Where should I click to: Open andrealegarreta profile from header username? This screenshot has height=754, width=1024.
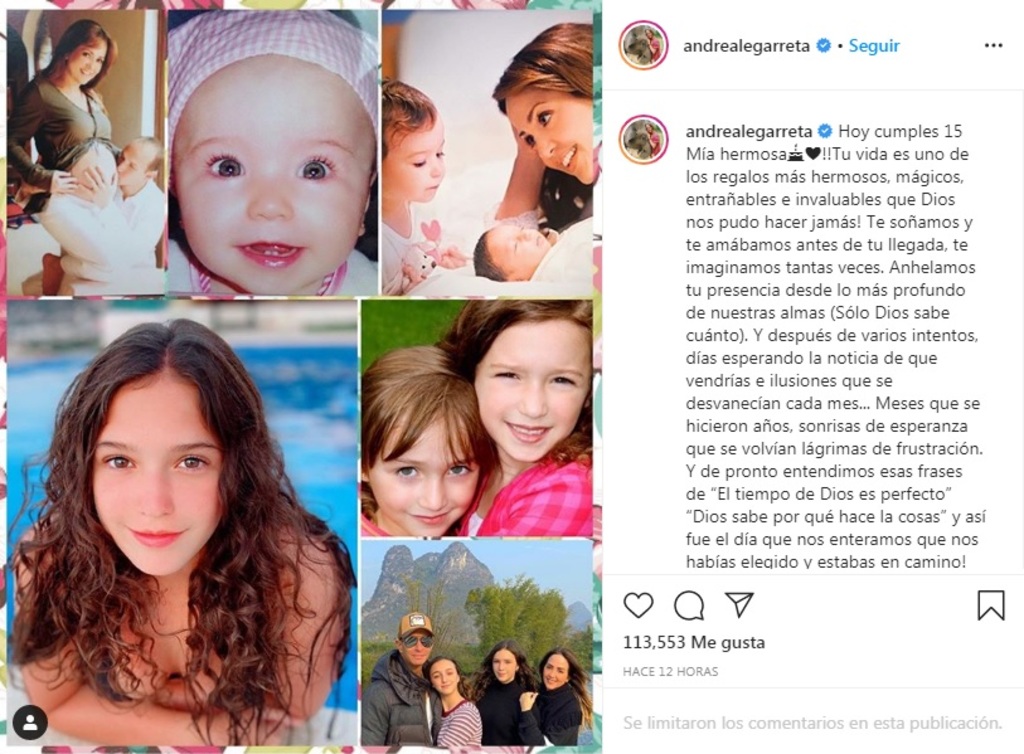pos(746,46)
